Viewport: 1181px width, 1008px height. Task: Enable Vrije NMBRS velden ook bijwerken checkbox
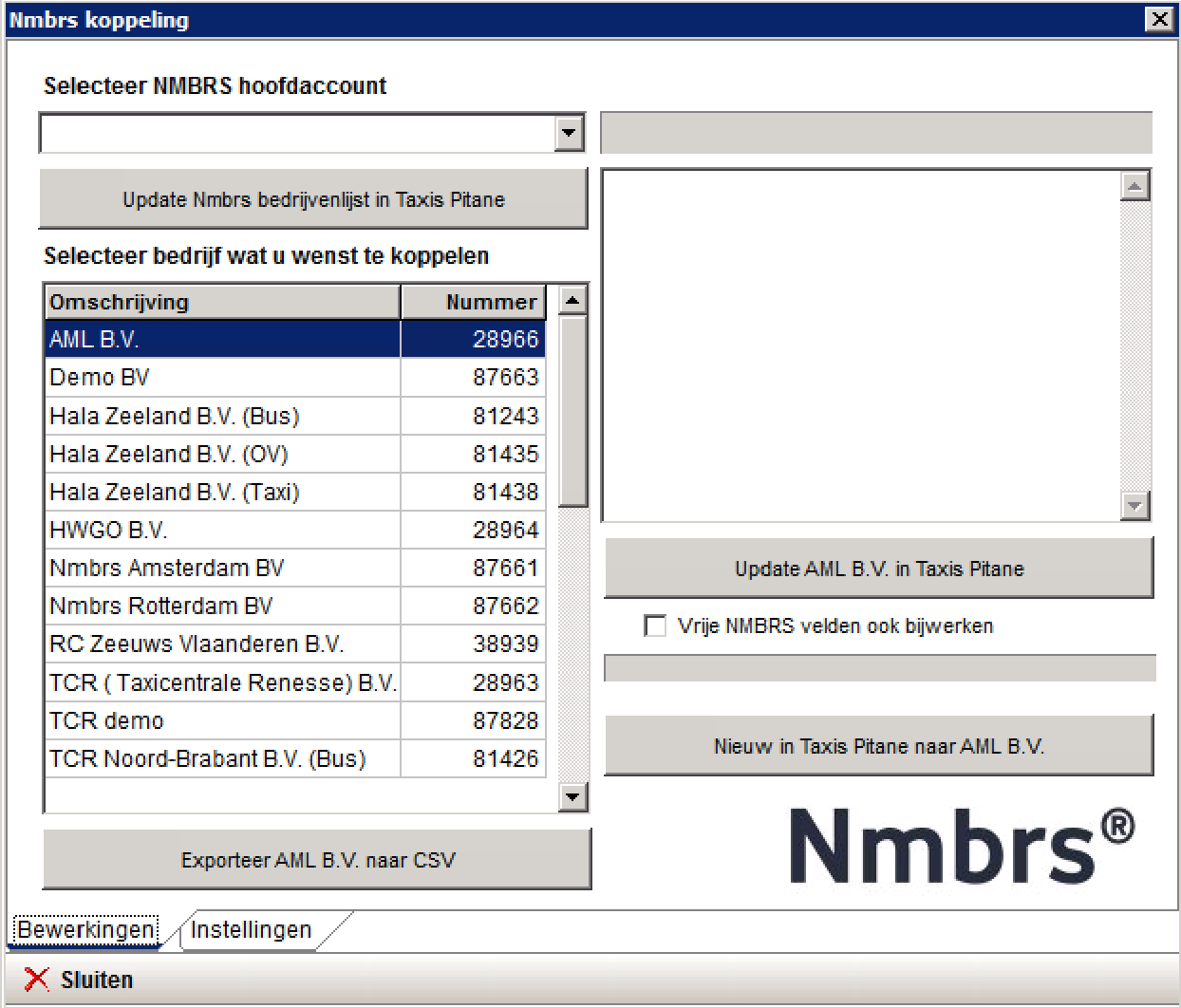click(655, 625)
